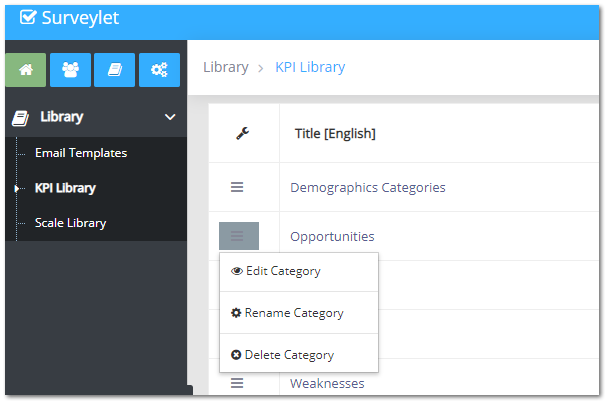608x404 pixels.
Task: Click the Opportunities row title
Action: (332, 237)
